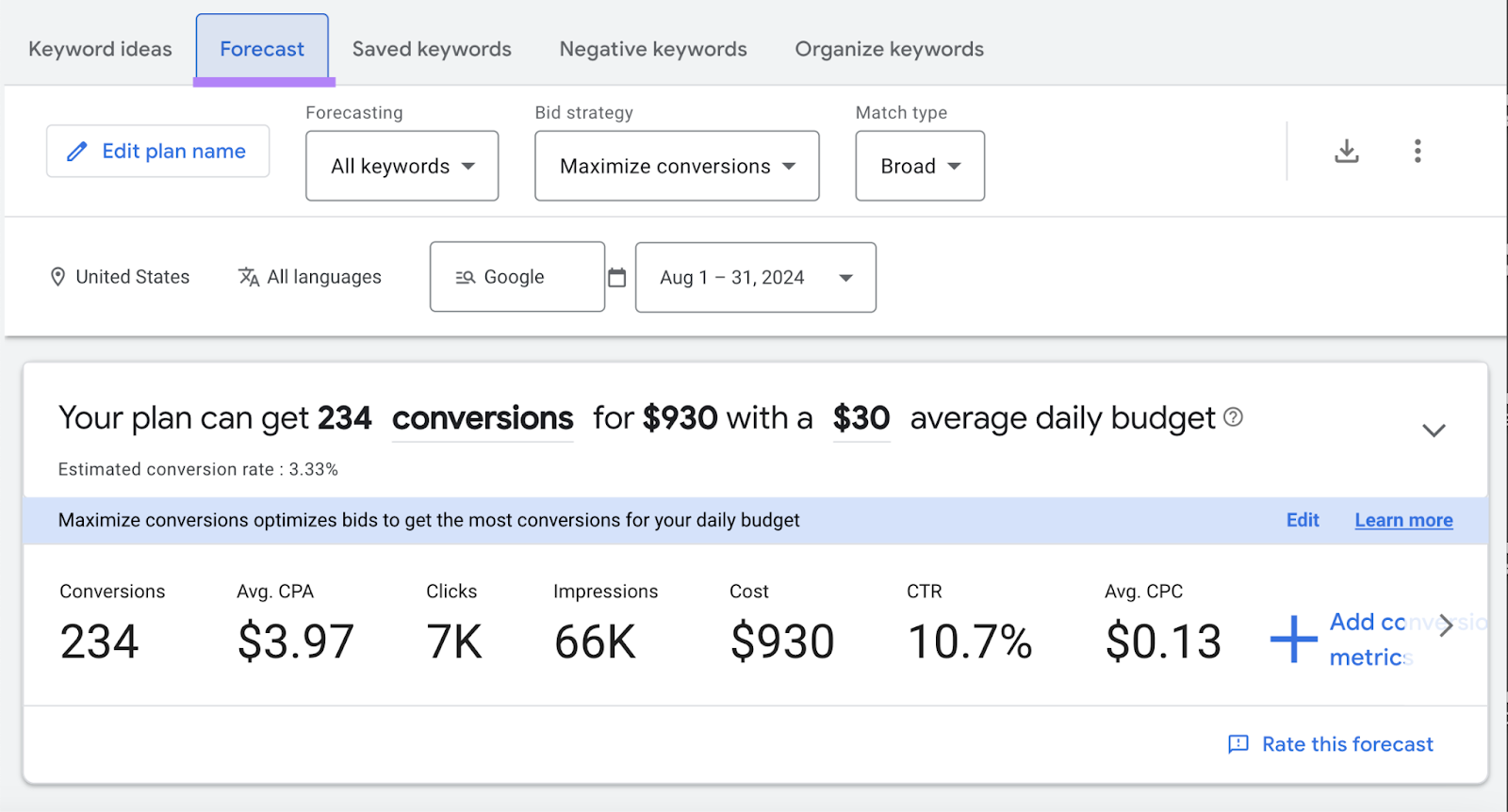
Task: Open the three-dot more options menu
Action: tap(1418, 151)
